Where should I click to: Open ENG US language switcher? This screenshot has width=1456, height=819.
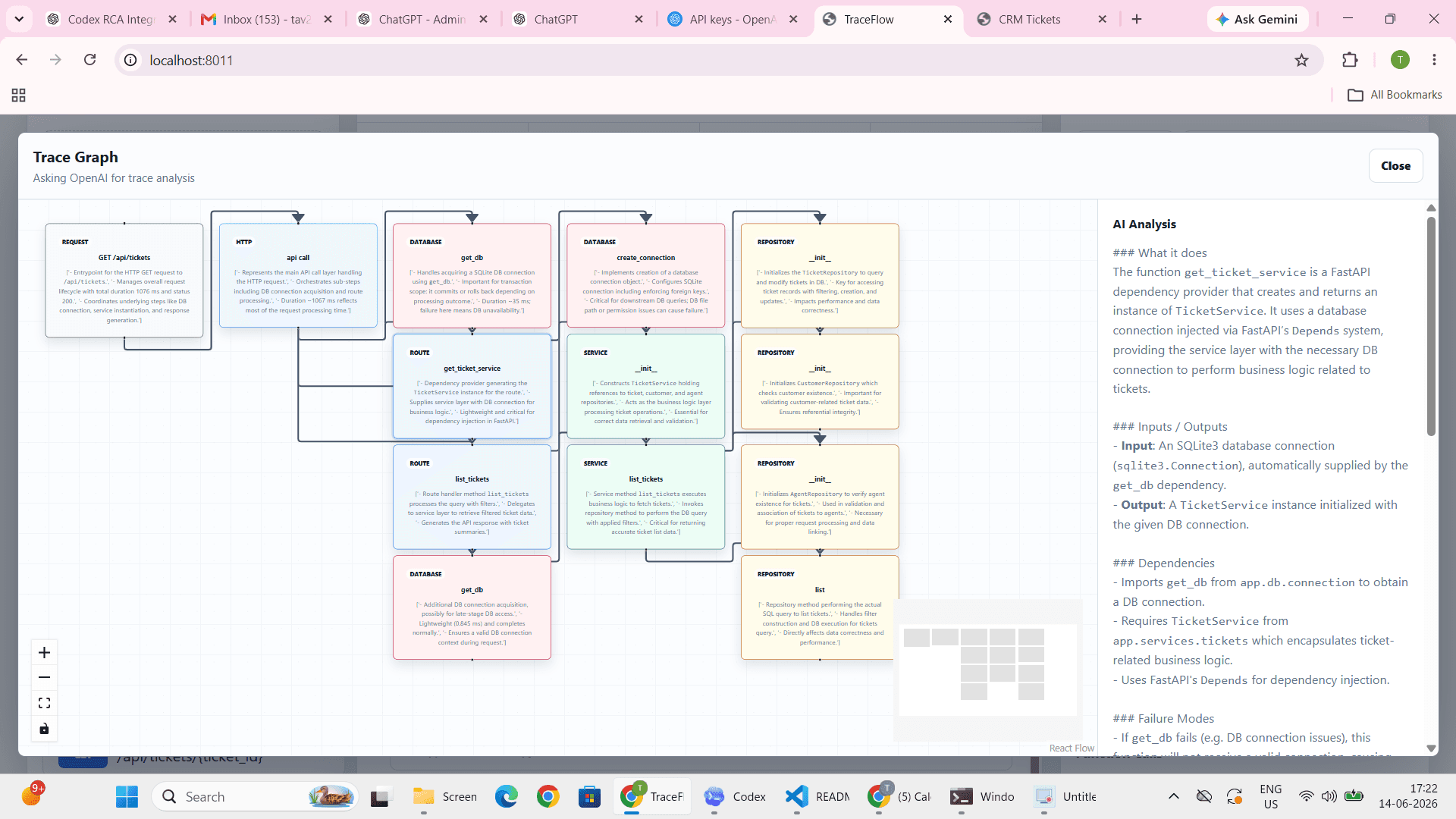click(x=1271, y=796)
